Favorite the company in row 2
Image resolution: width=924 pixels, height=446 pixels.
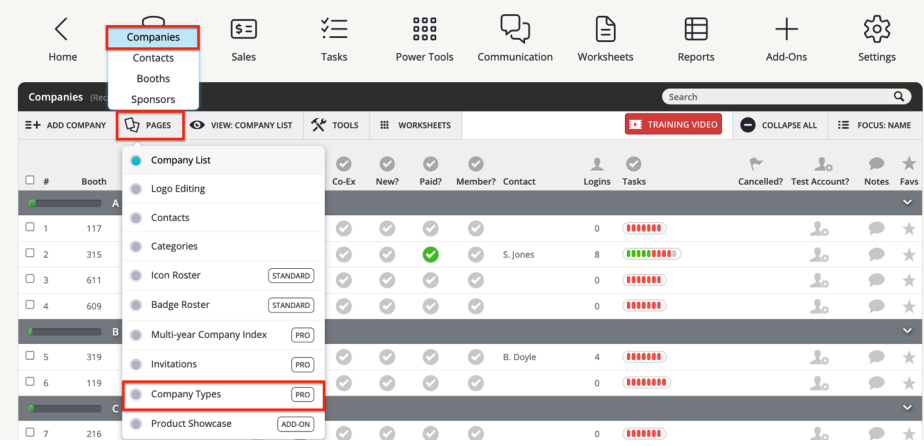click(909, 255)
